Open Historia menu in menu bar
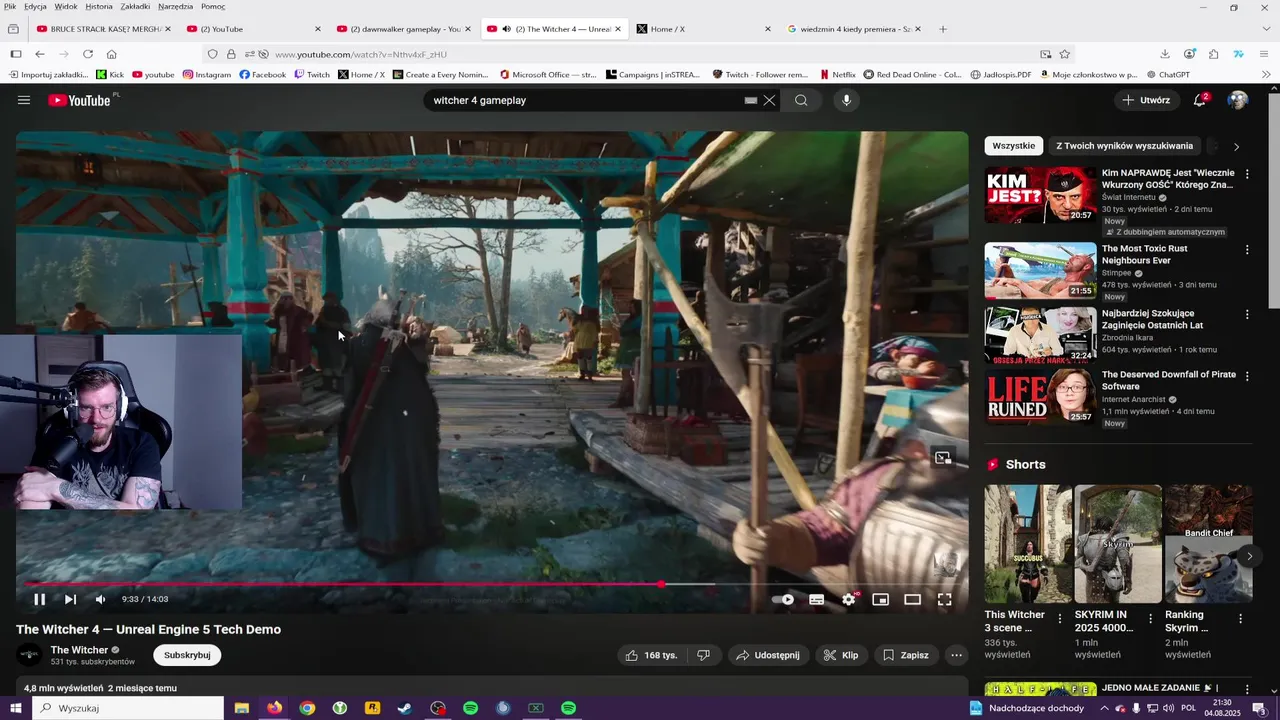 coord(99,6)
